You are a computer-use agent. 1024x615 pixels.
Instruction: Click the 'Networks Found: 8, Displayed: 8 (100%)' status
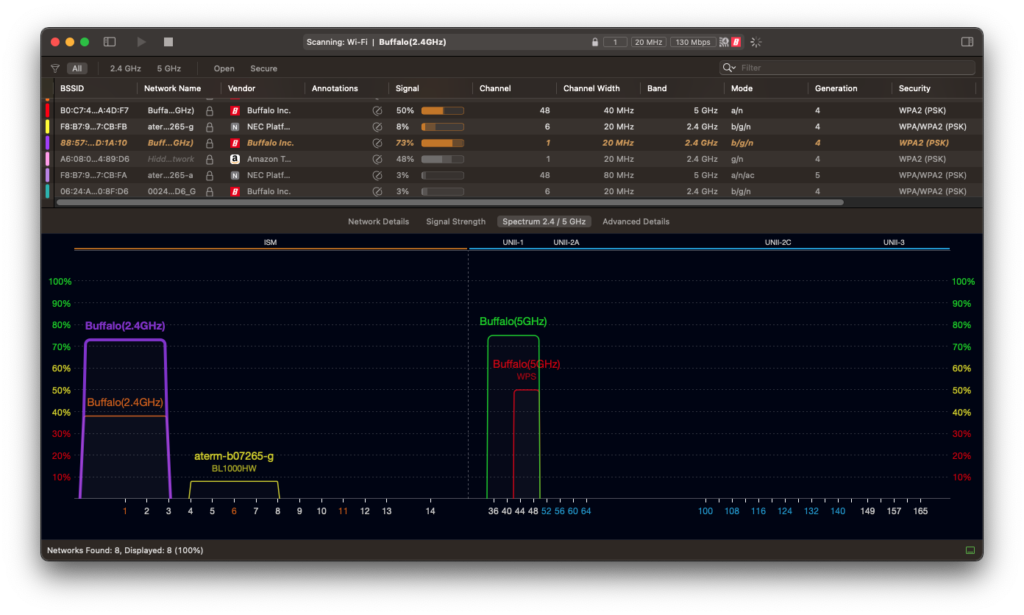[x=125, y=550]
